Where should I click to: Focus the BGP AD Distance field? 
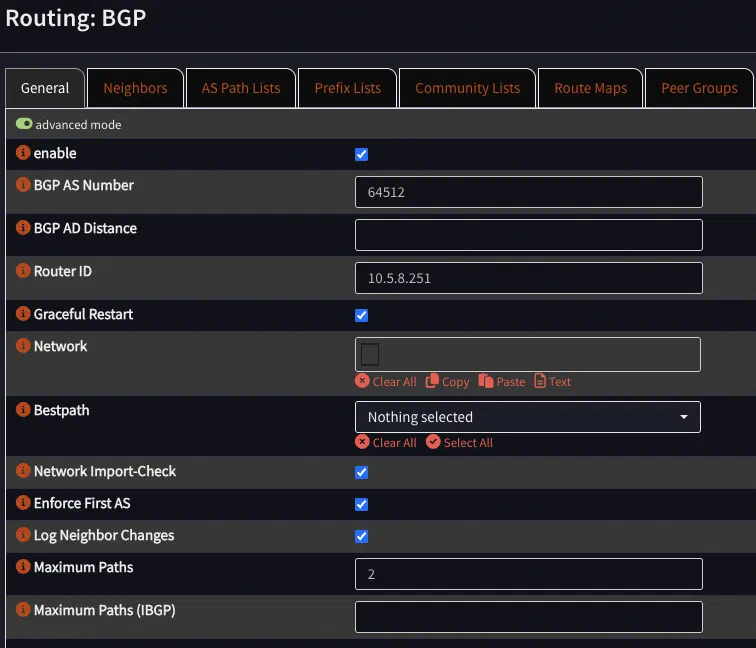click(x=528, y=235)
